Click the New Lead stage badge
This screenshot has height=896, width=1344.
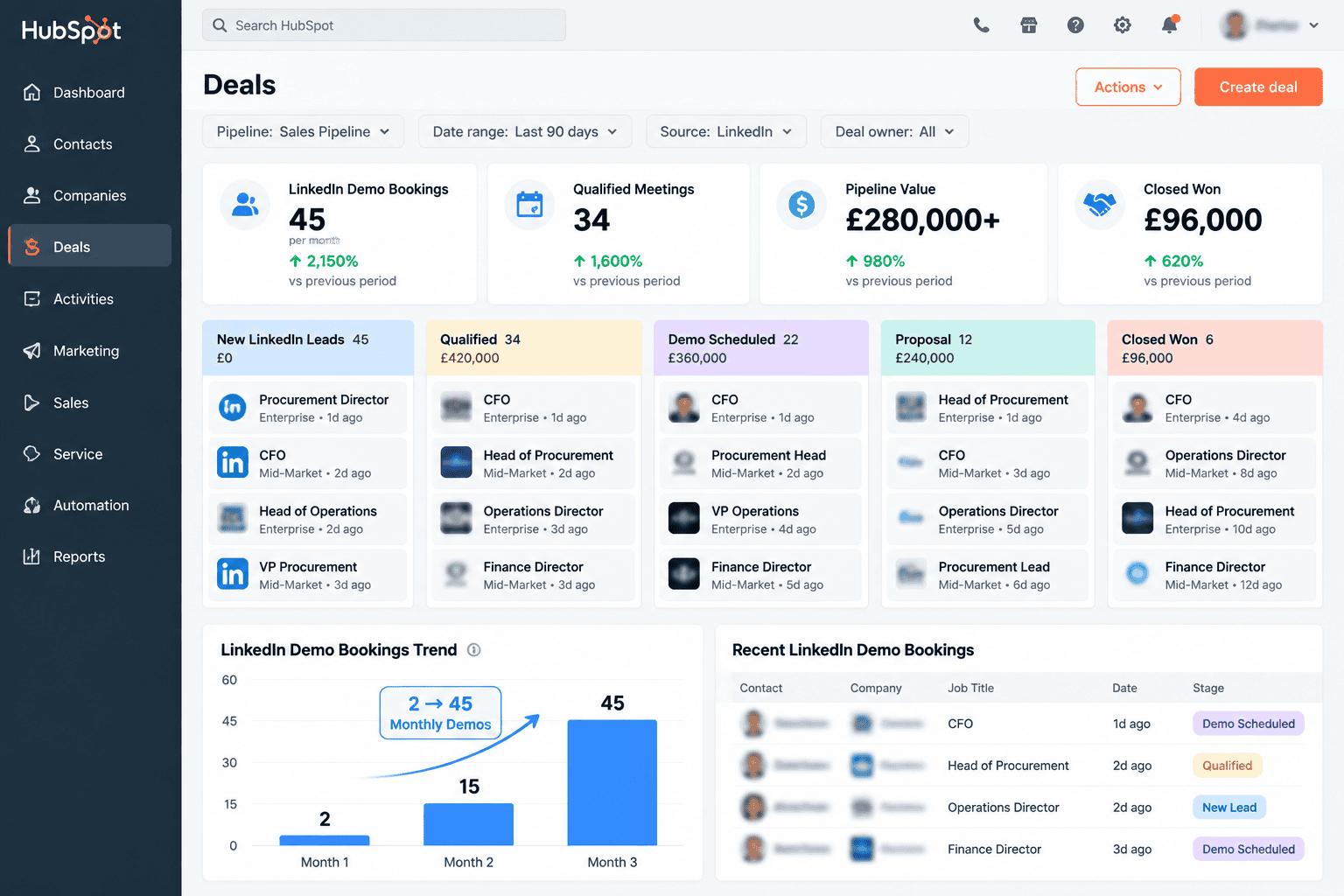[1228, 808]
